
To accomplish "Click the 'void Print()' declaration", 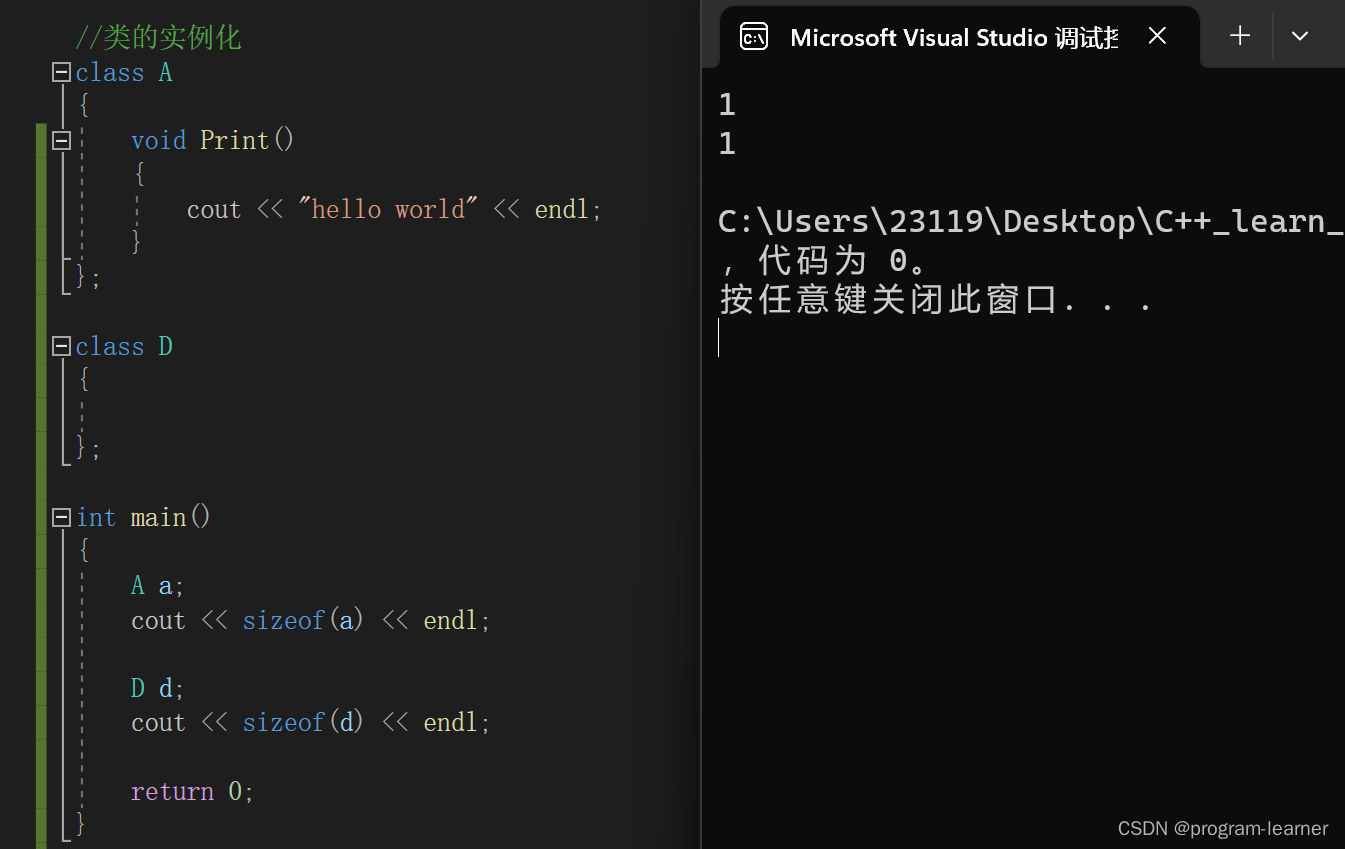I will (x=213, y=140).
